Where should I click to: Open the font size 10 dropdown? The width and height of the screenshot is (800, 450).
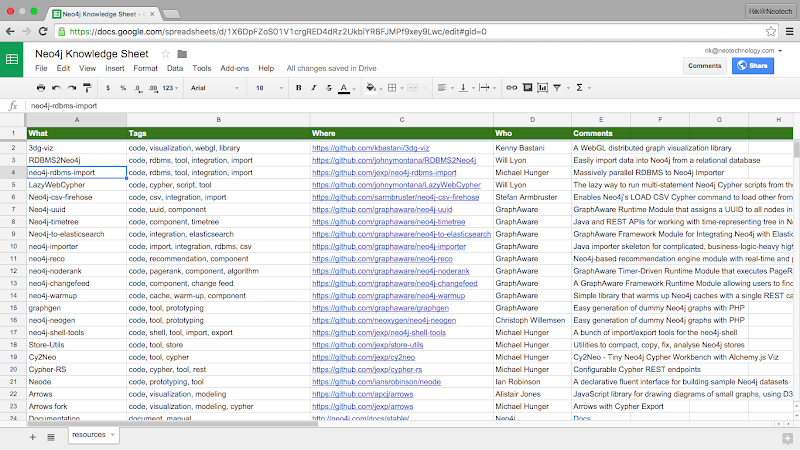pyautogui.click(x=269, y=88)
